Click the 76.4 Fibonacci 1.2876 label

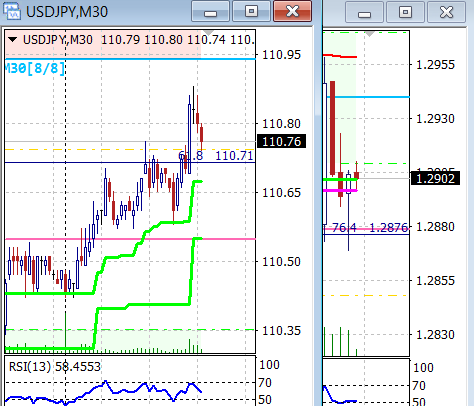(x=370, y=228)
